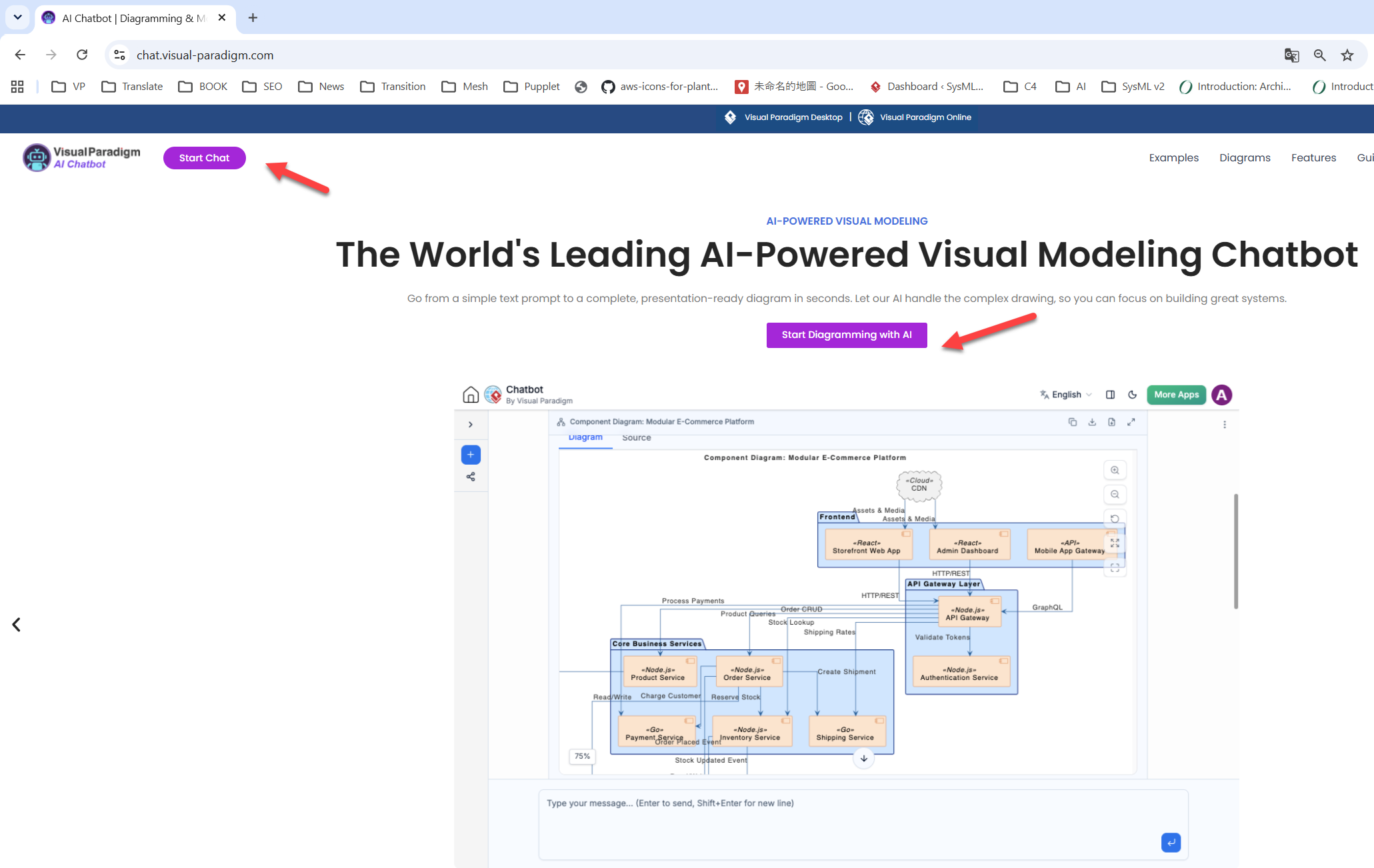Viewport: 1374px width, 868px height.
Task: Open aws-icons-for-plant GitHub bookmark
Action: [659, 86]
